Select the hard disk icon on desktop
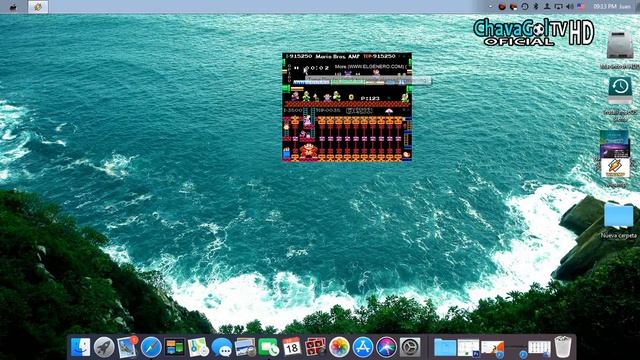Viewport: 640px width, 360px height. tap(620, 45)
